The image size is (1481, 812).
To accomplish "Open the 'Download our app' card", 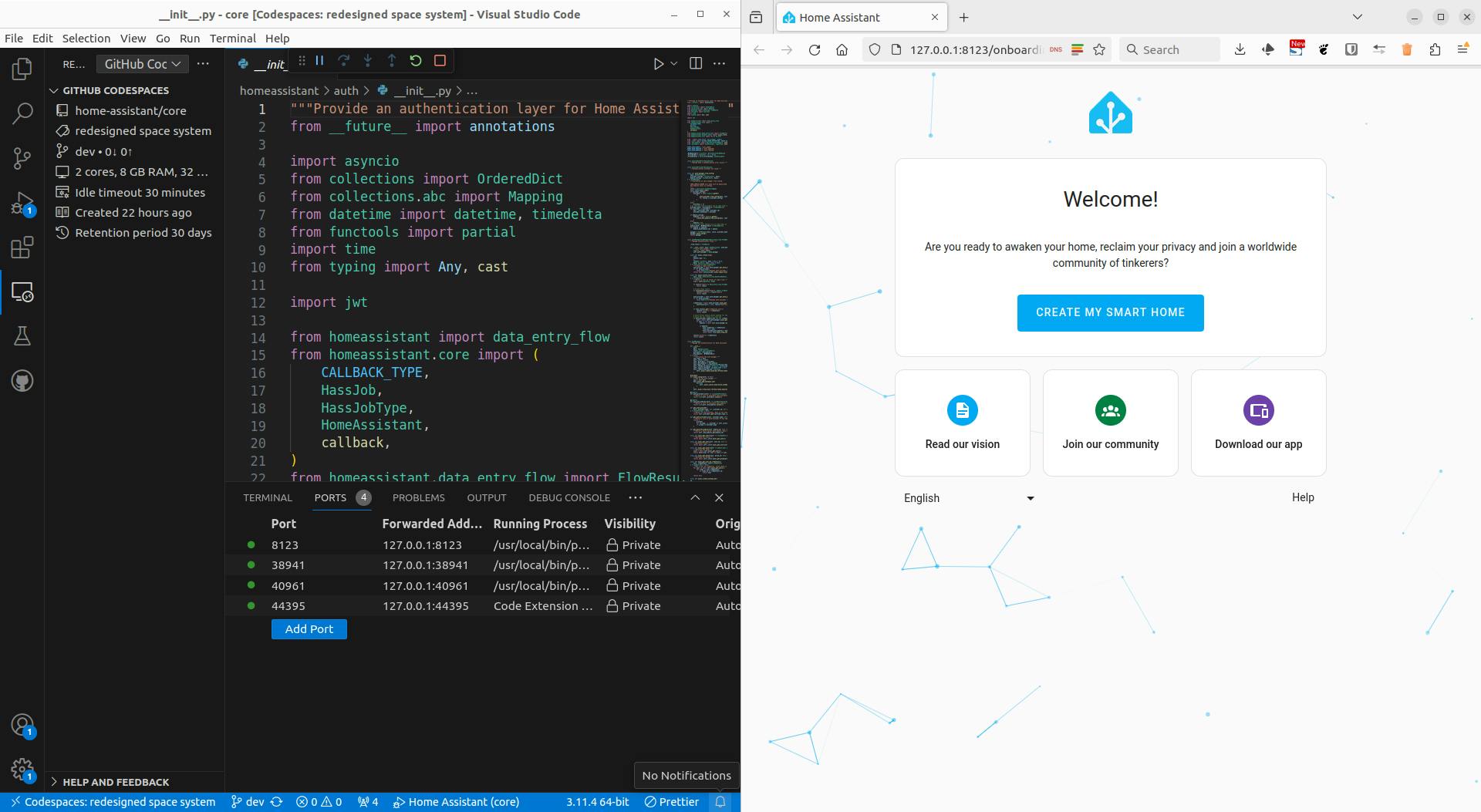I will tap(1259, 423).
